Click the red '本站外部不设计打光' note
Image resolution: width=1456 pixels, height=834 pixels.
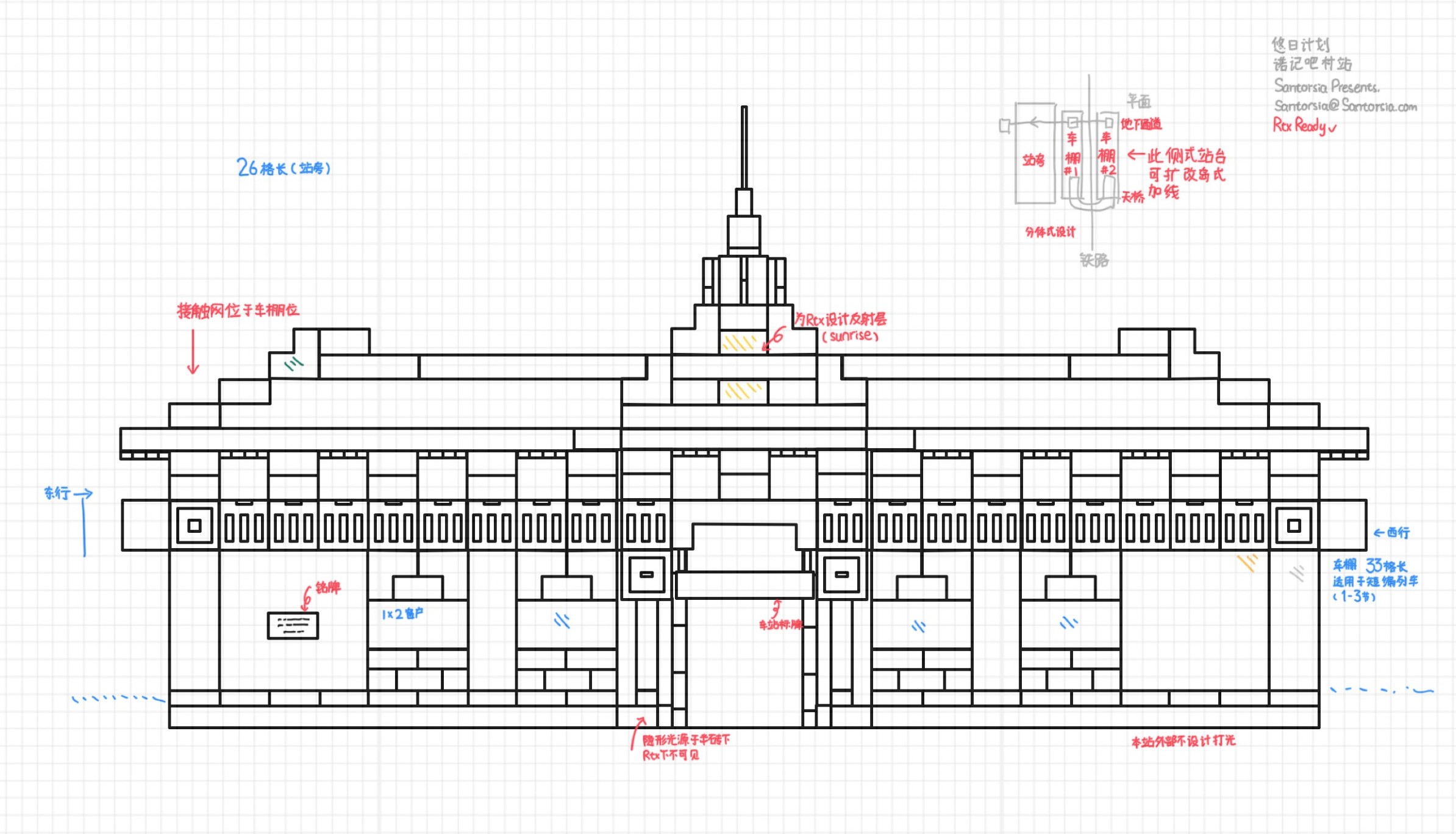pos(1183,741)
